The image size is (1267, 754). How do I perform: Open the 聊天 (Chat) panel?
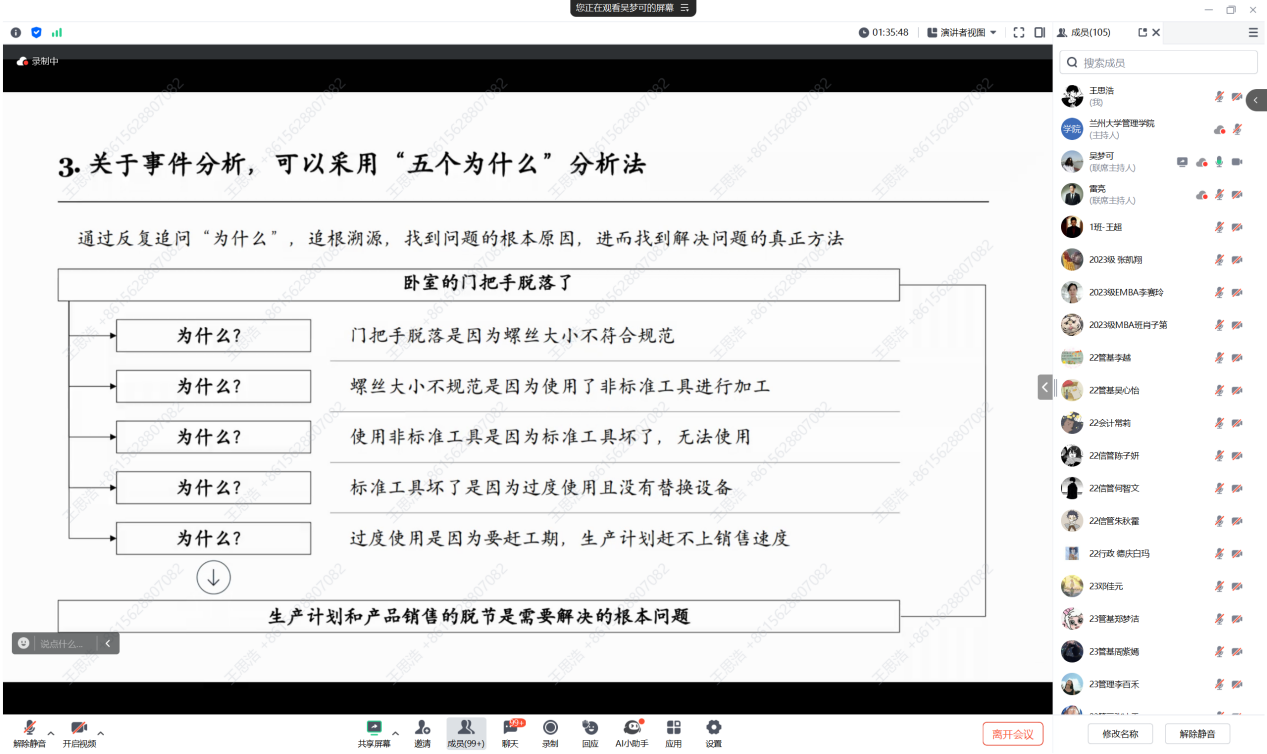point(511,732)
